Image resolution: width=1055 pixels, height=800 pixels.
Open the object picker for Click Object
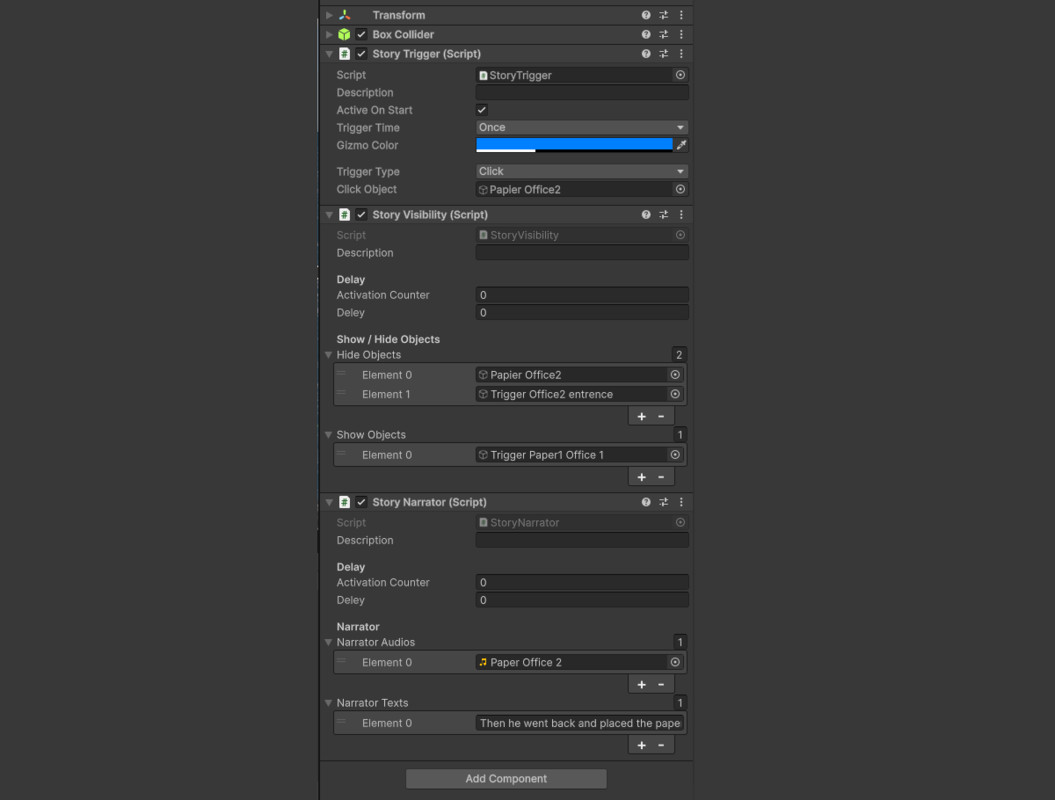[x=680, y=189]
